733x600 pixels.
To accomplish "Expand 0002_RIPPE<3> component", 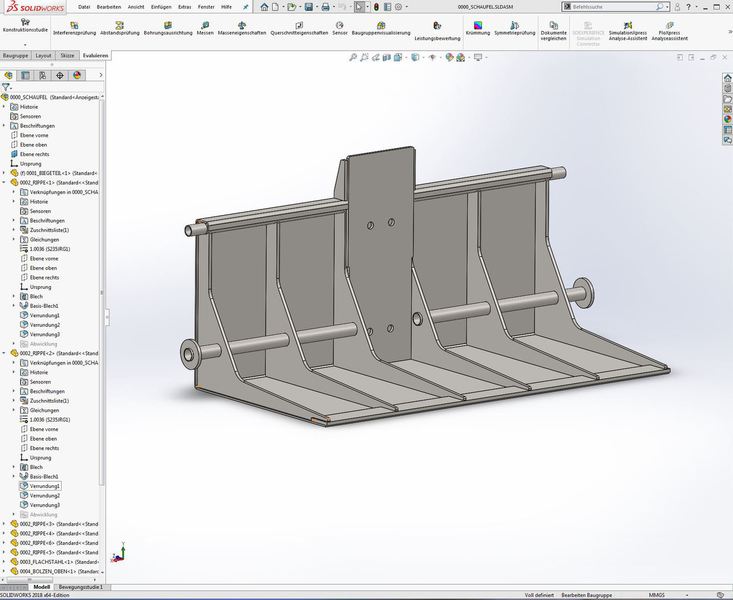I will [4, 524].
